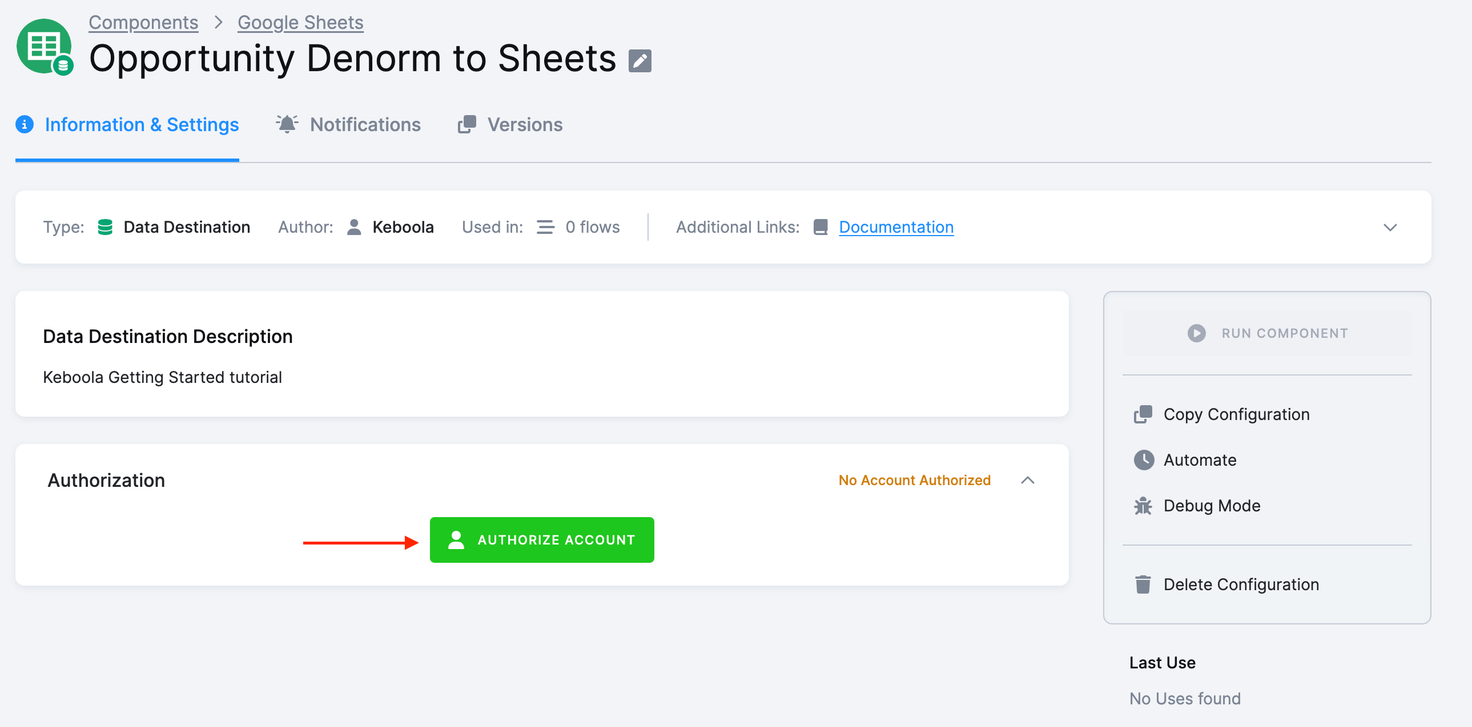Open the Notifications tab

(x=348, y=125)
